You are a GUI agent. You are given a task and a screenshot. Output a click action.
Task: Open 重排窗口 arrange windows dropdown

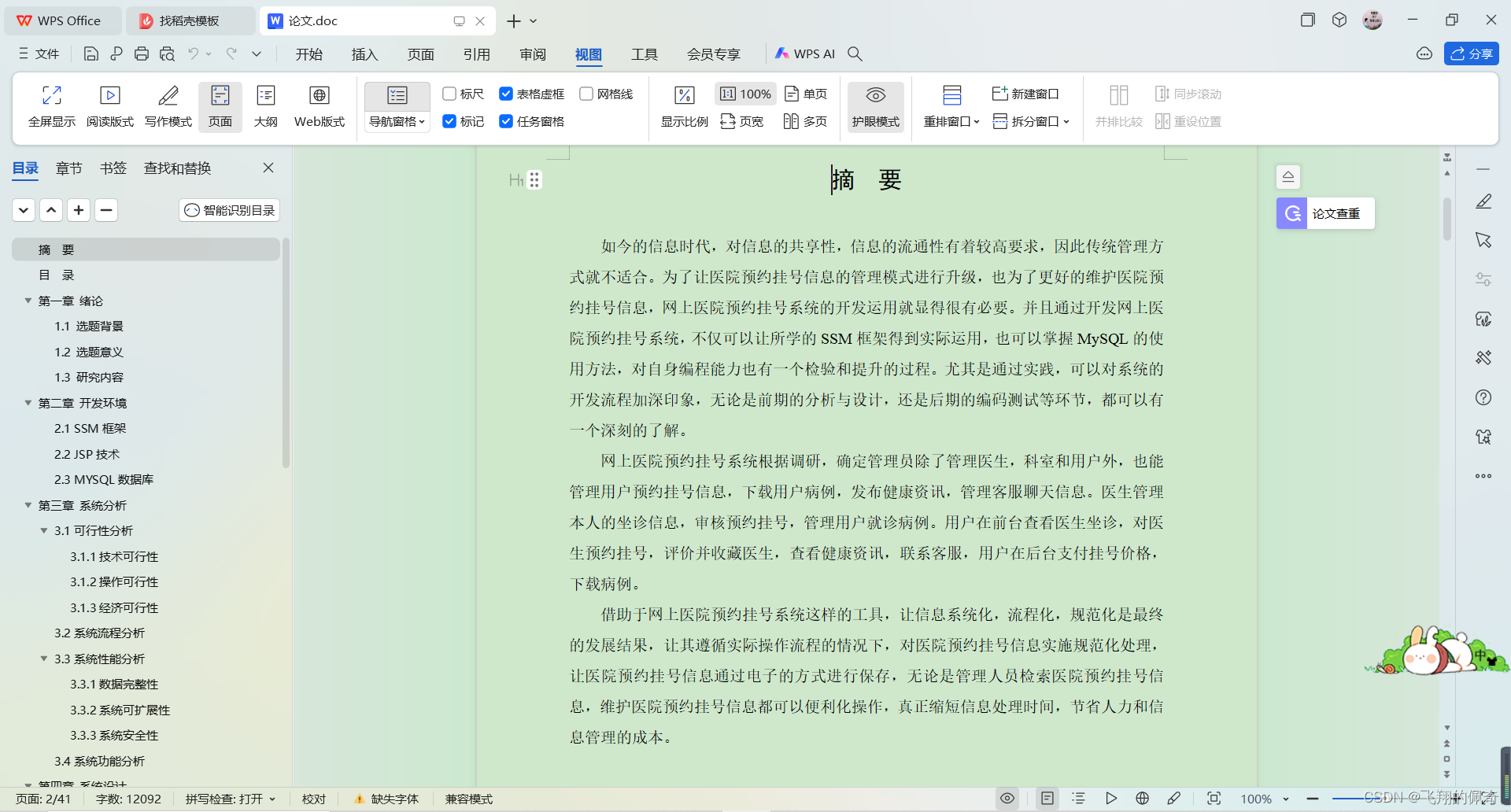coord(951,122)
